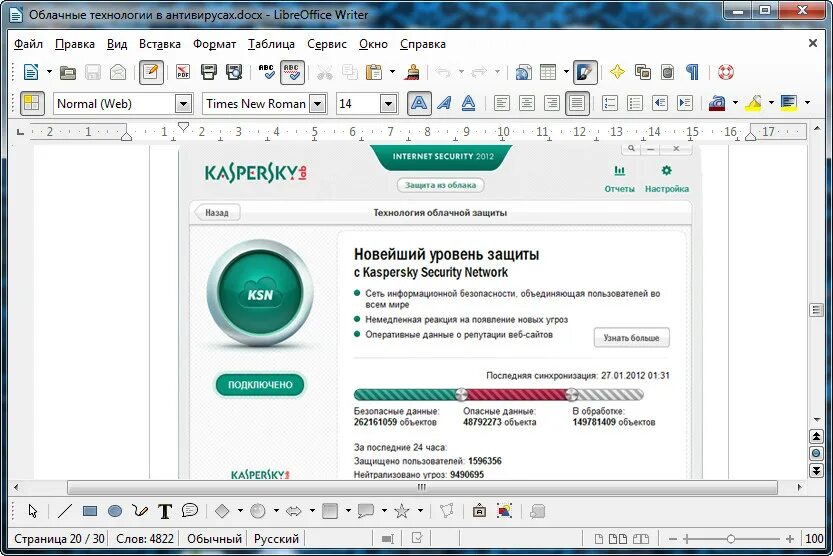Open the Сервис menu
Screen dimensions: 833x556
(x=327, y=44)
